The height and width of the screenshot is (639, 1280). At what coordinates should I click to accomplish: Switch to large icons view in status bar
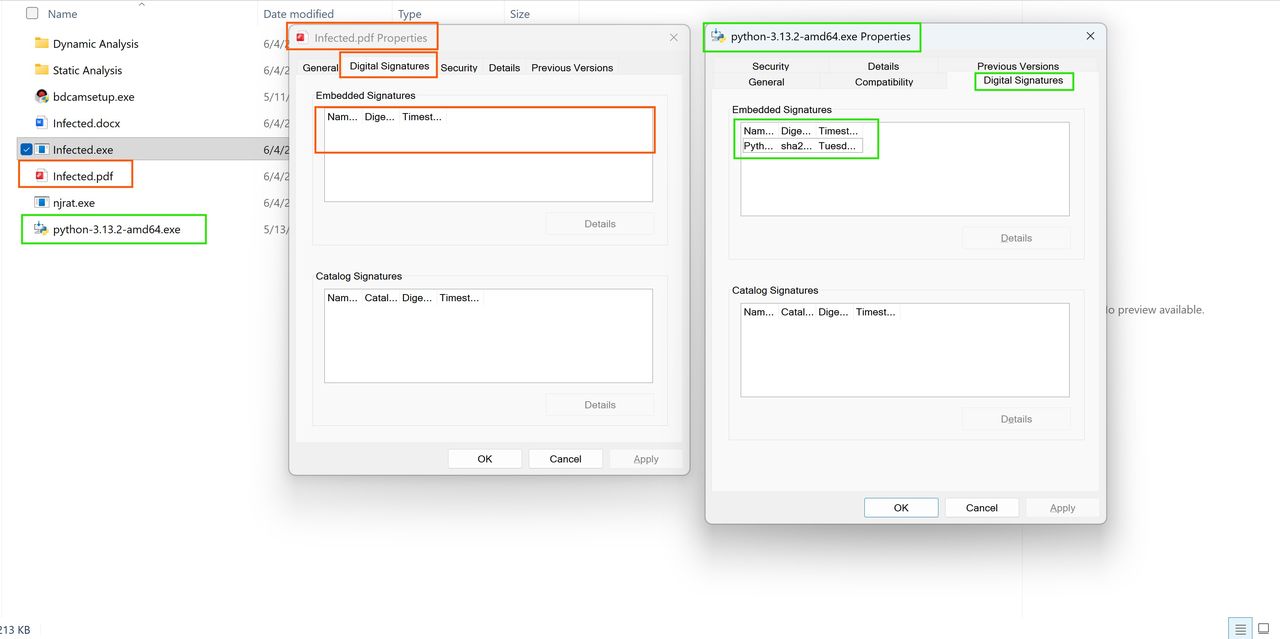[x=1263, y=630]
